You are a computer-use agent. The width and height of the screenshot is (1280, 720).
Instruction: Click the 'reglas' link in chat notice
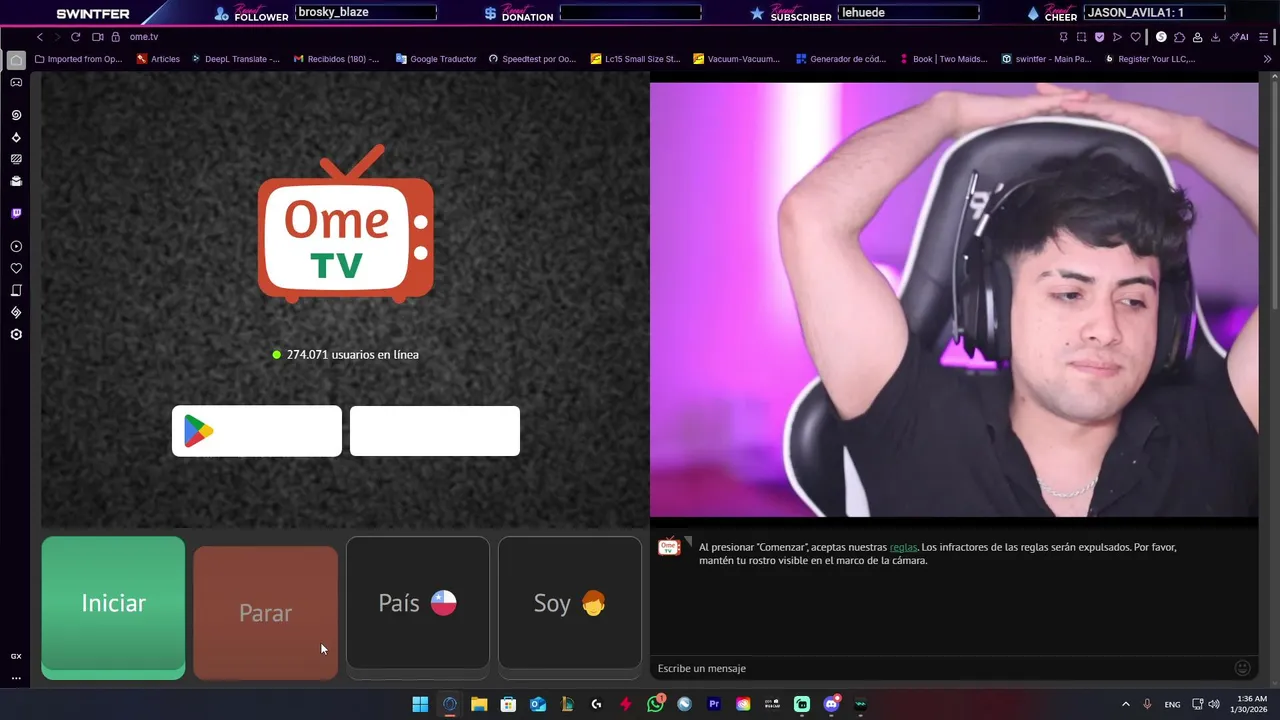point(903,547)
